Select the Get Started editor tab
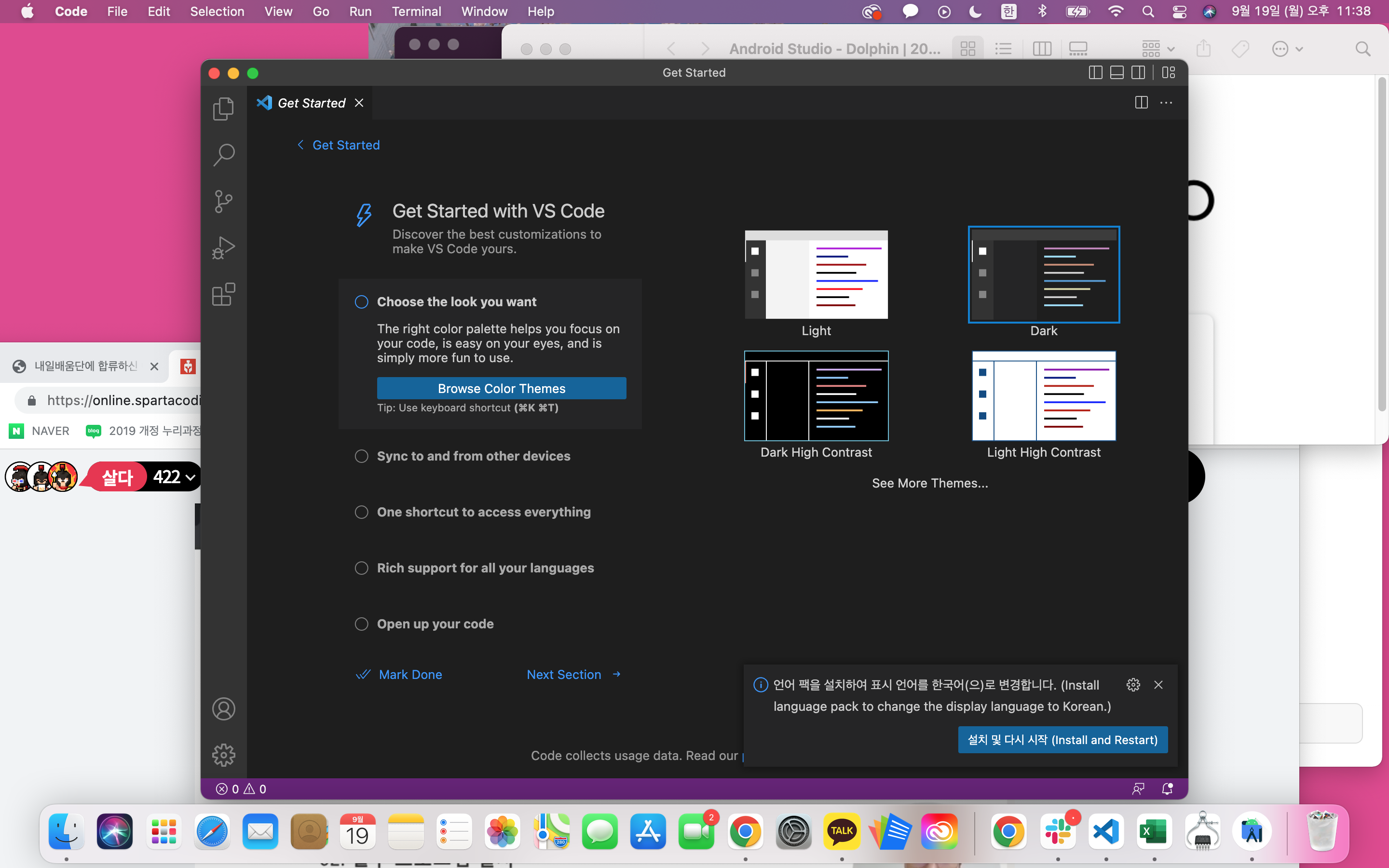 click(310, 103)
